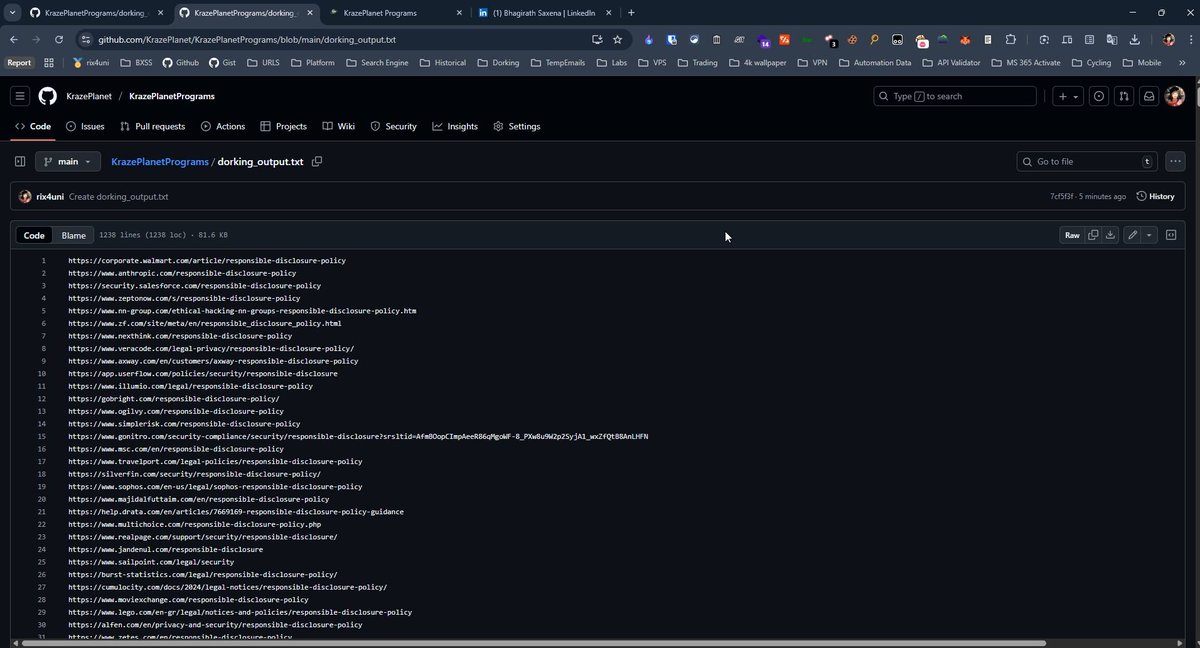Open the browser extensions puzzle icon

(x=1010, y=39)
